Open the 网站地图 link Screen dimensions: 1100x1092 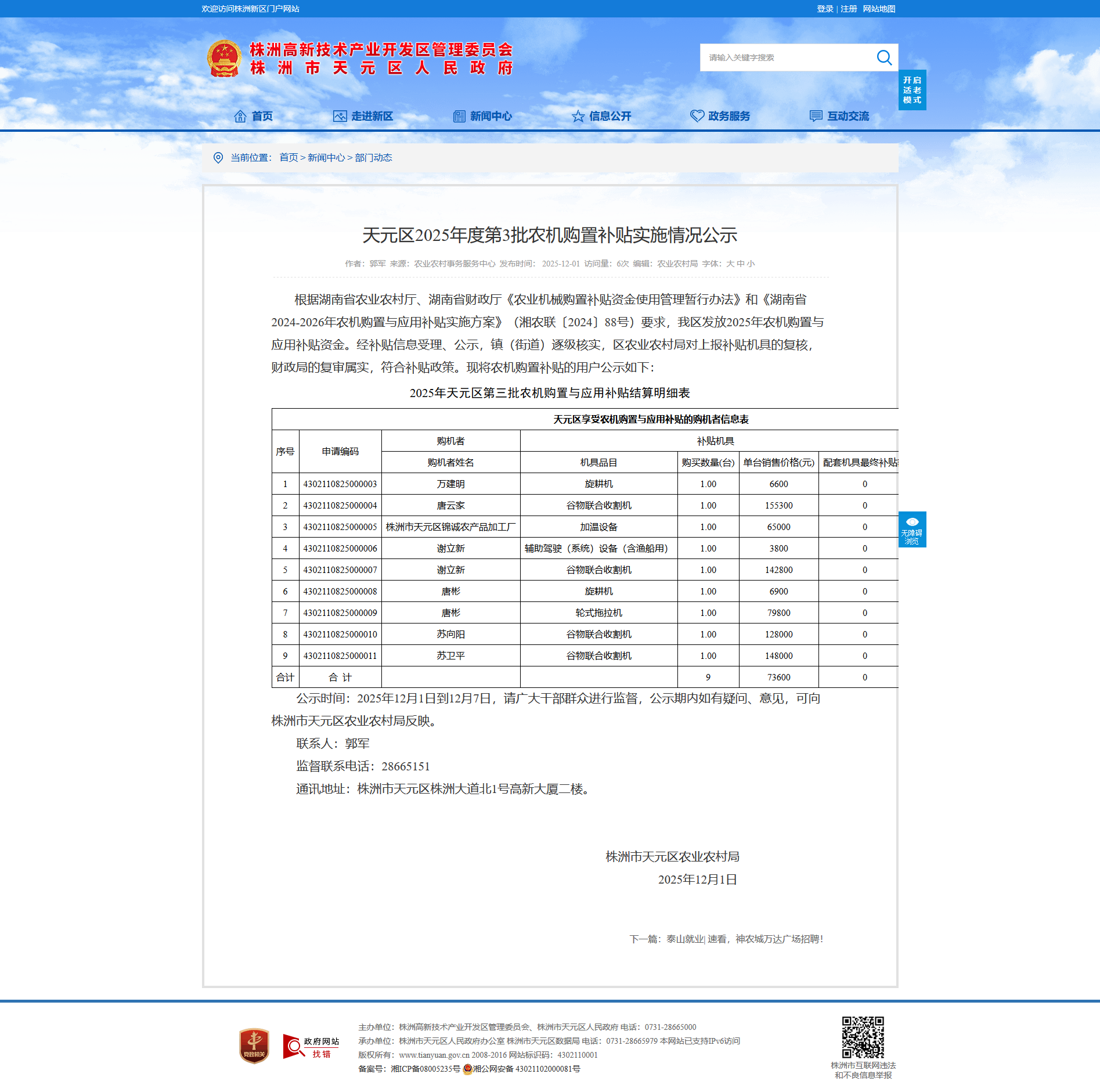(x=879, y=9)
